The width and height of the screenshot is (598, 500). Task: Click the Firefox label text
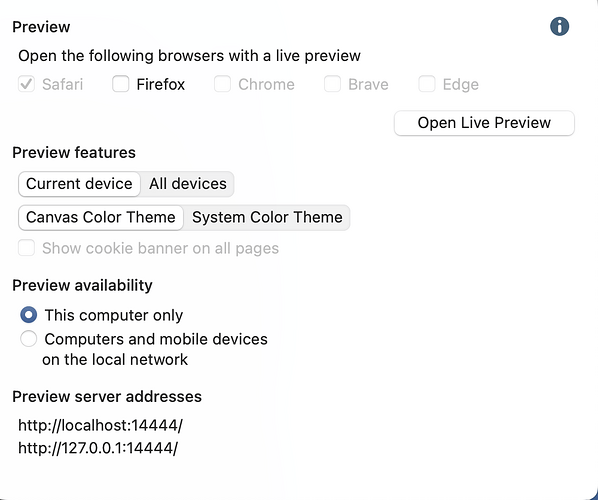161,84
